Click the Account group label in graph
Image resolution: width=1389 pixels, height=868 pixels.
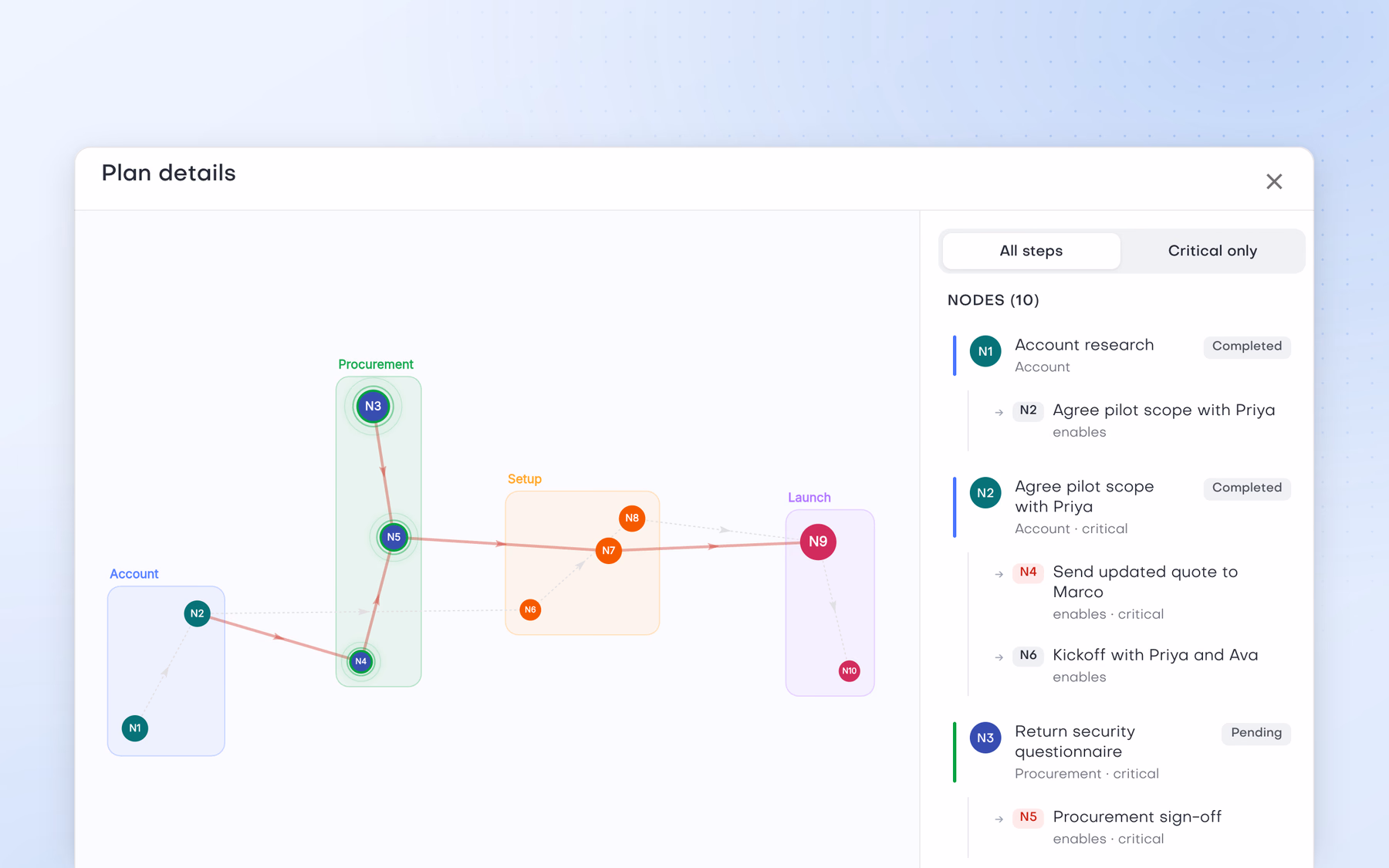tap(133, 574)
